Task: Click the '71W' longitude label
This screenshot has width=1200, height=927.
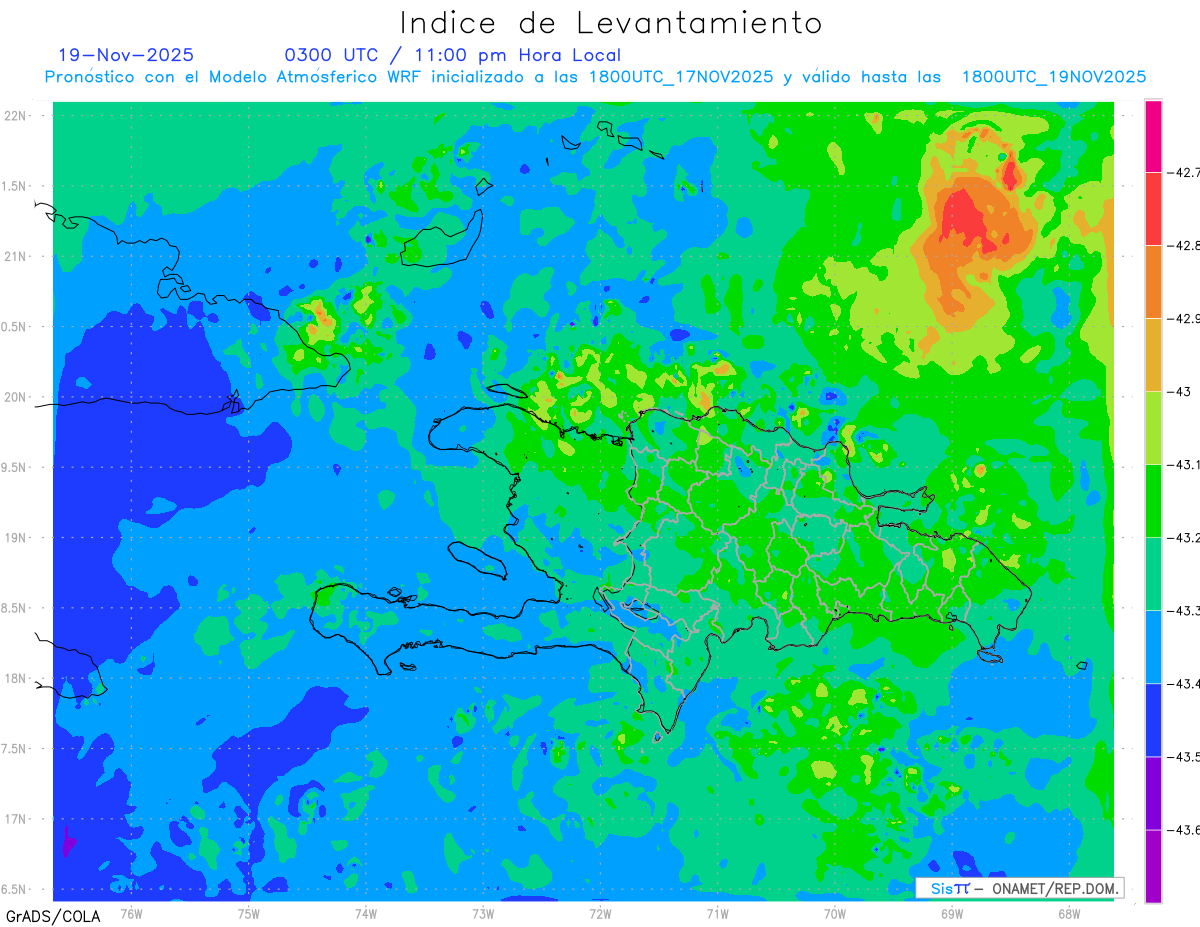Action: point(717,913)
